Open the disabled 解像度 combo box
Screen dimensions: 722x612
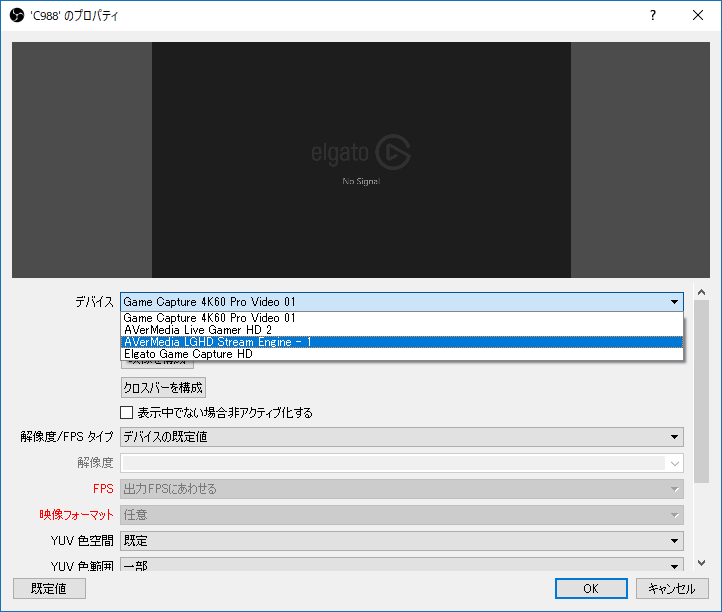click(402, 463)
